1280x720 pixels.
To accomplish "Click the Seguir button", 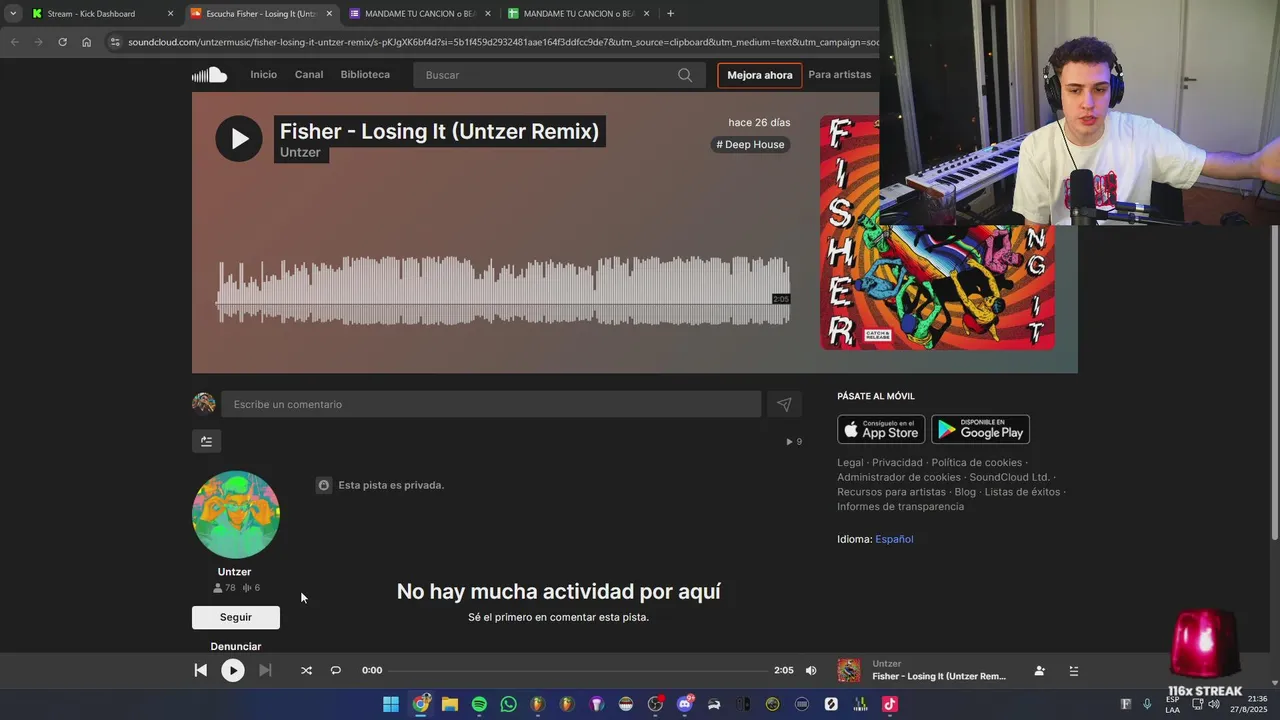I will 236,617.
